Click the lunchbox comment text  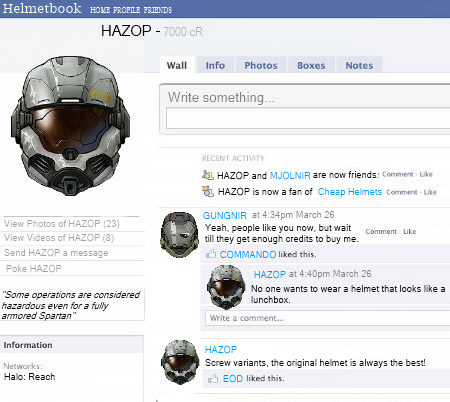coord(348,294)
